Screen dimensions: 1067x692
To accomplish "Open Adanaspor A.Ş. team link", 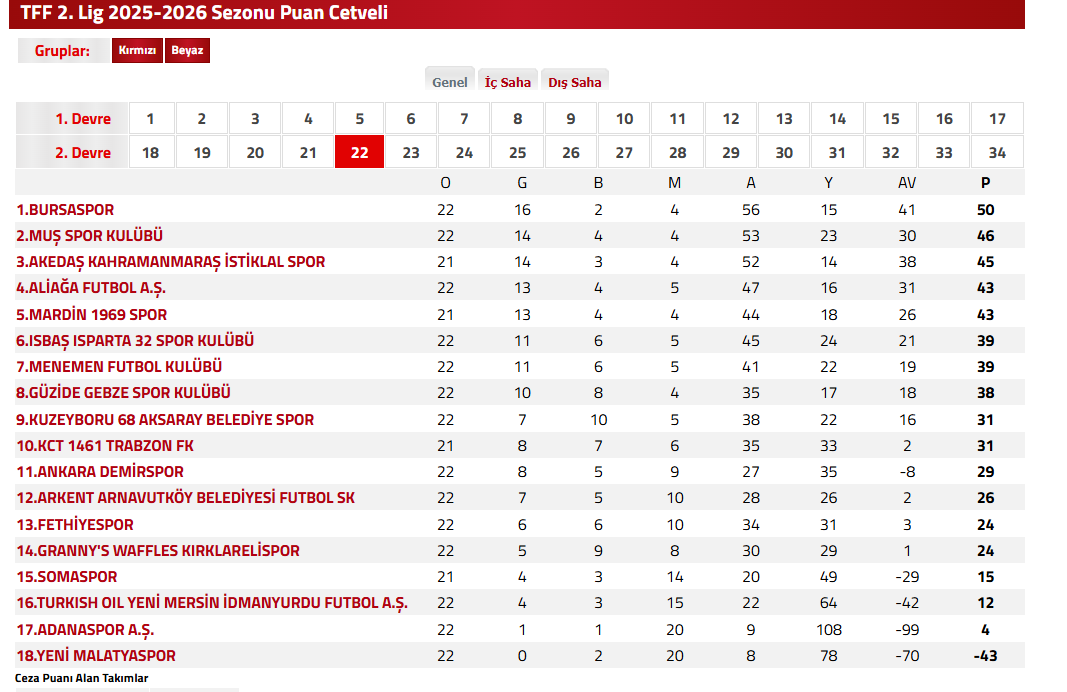I will click(85, 630).
